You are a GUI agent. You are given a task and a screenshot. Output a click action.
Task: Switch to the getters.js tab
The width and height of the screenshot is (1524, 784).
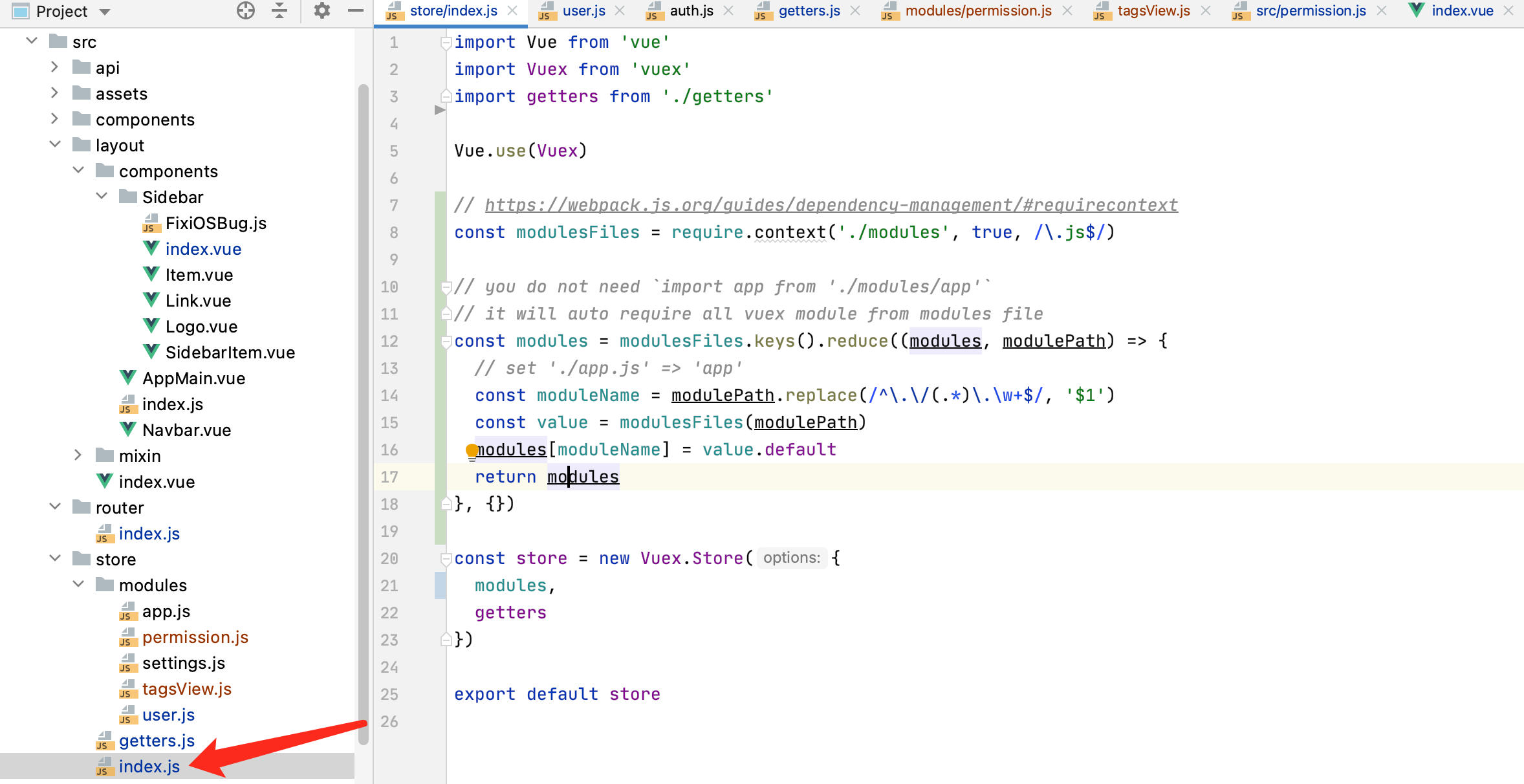[809, 11]
